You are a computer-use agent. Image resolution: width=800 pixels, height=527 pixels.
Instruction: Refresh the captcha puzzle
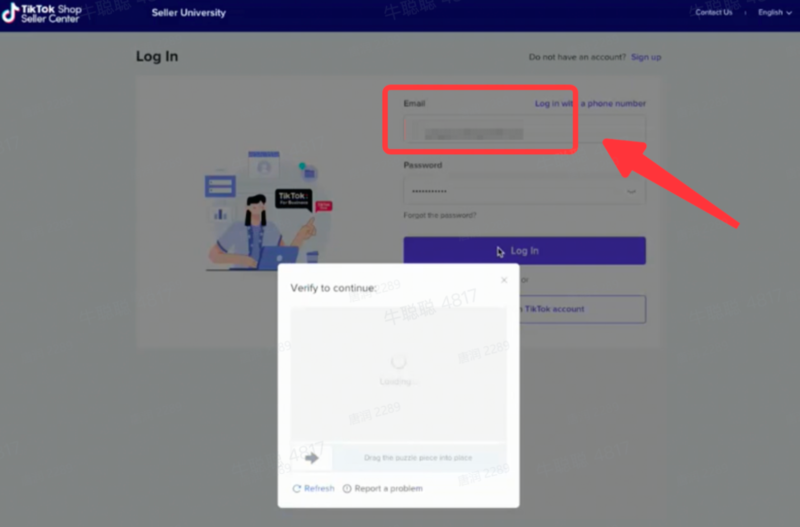(x=313, y=488)
